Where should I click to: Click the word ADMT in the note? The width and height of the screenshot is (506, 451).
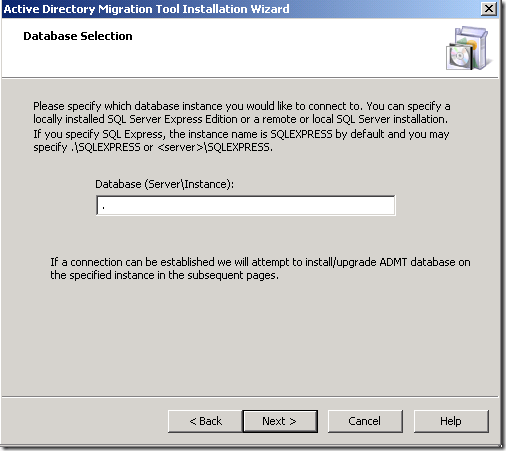click(393, 262)
